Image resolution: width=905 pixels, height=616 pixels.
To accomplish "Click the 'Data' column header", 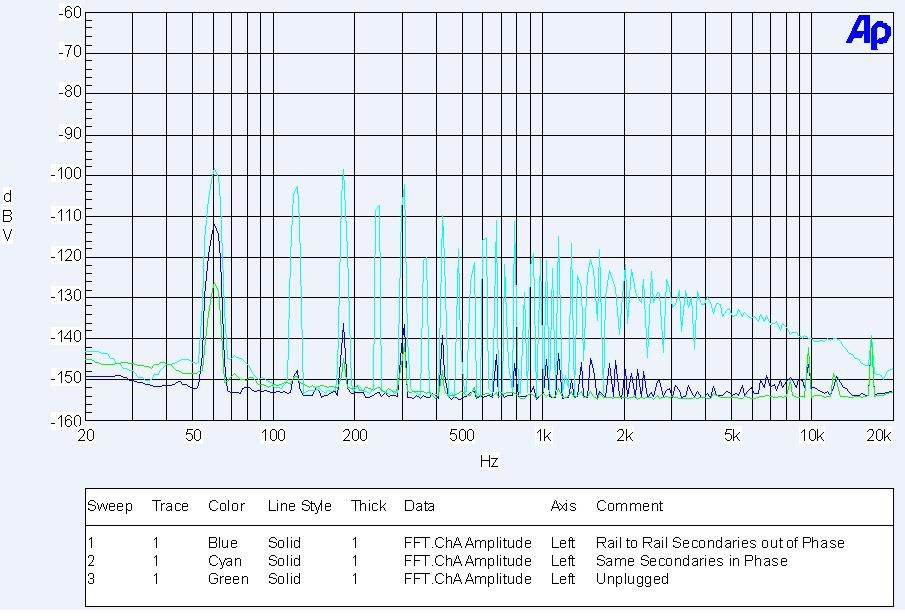I will tap(419, 506).
